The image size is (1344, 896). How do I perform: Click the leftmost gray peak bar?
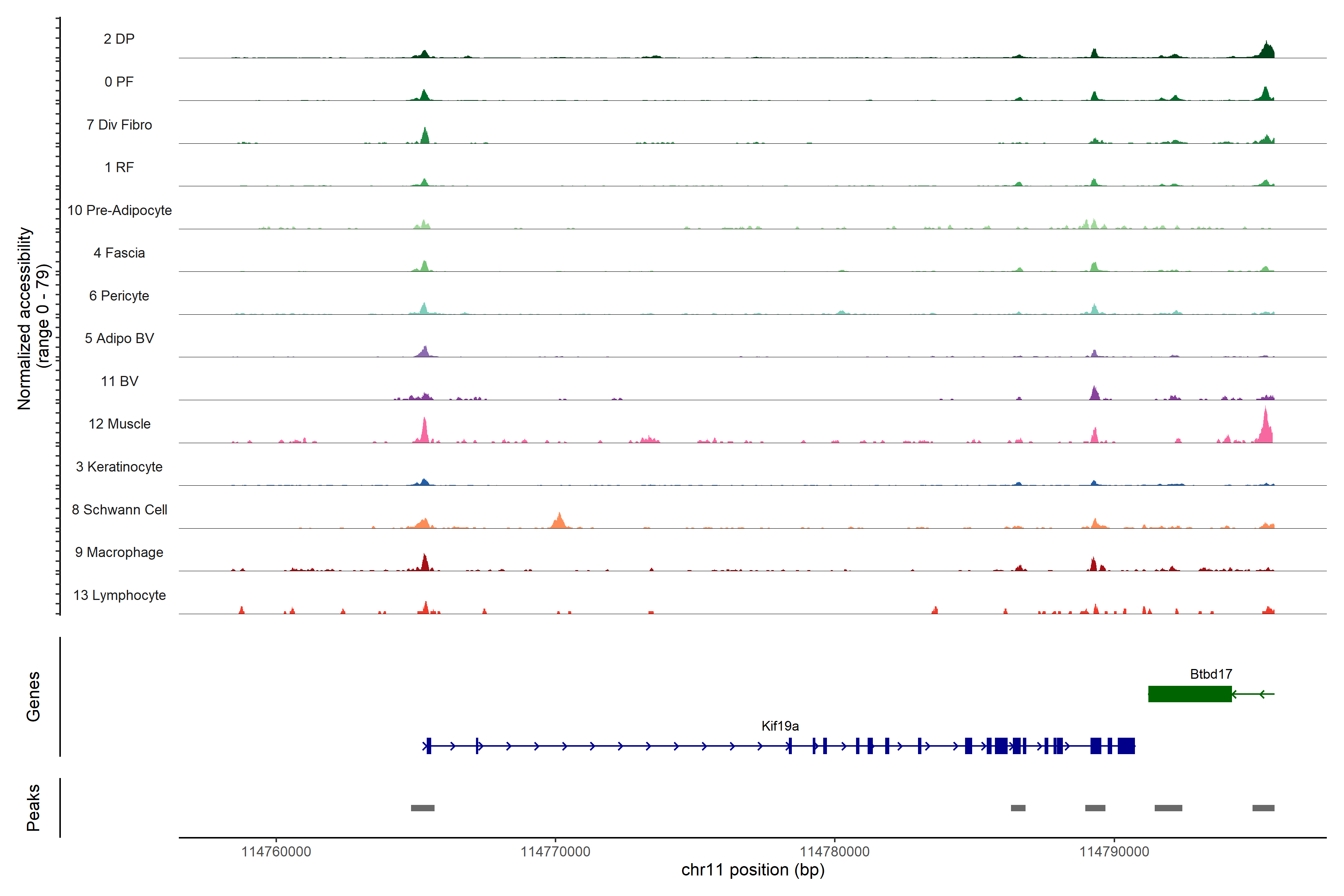pos(422,808)
